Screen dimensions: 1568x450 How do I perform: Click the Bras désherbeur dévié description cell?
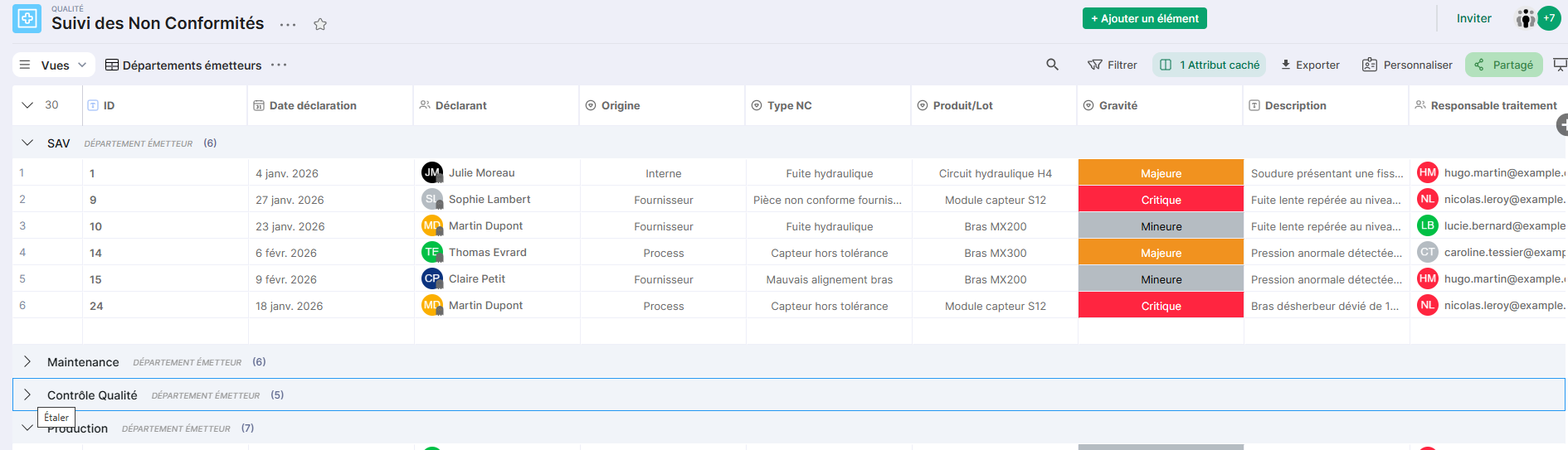(x=1327, y=305)
